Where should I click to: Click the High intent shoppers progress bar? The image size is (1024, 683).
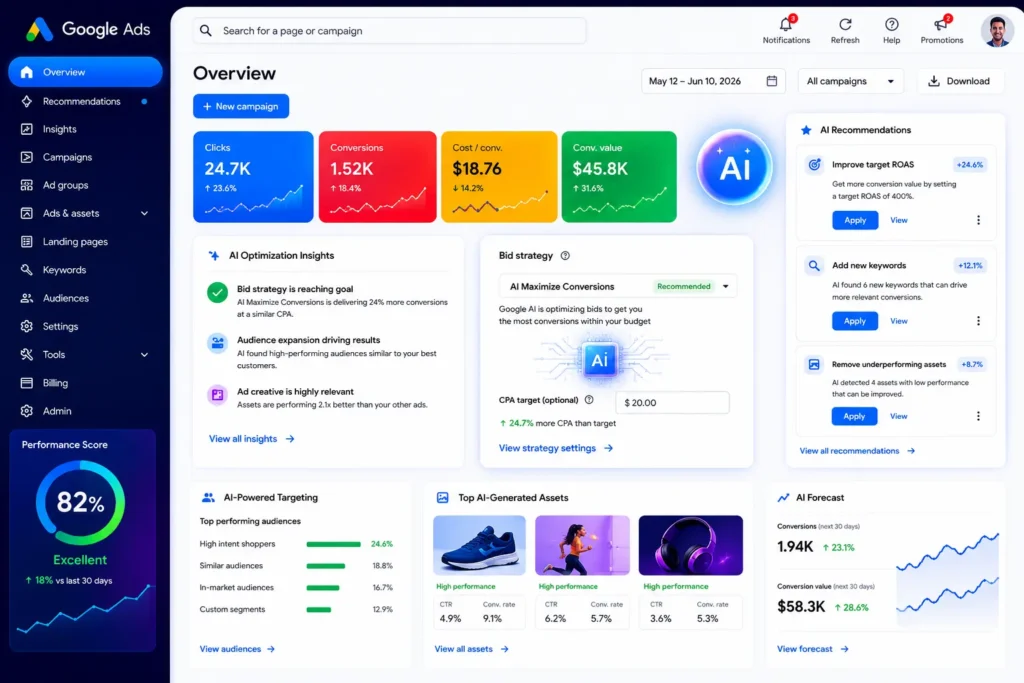click(333, 544)
